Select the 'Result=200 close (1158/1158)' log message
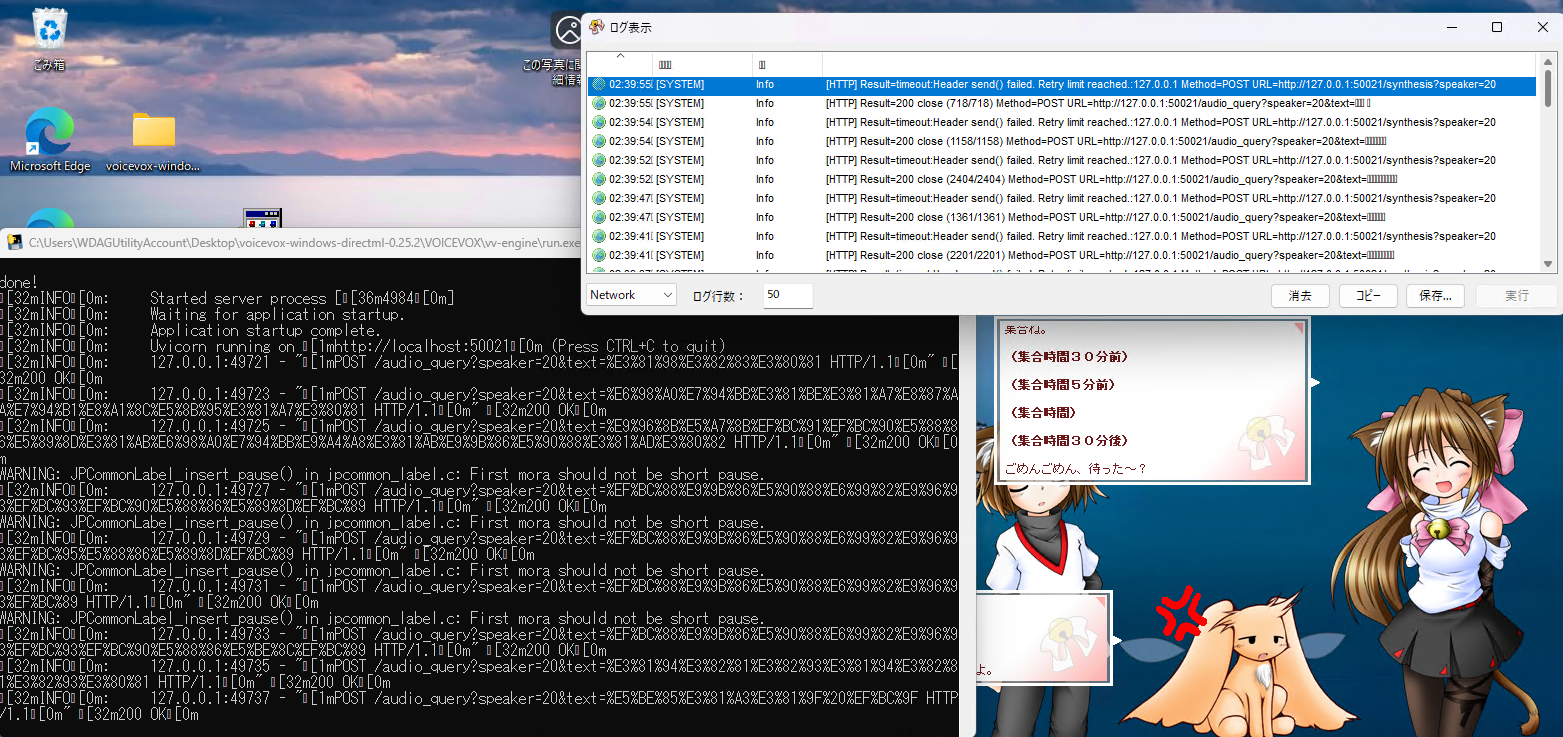1563x737 pixels. coord(1106,142)
